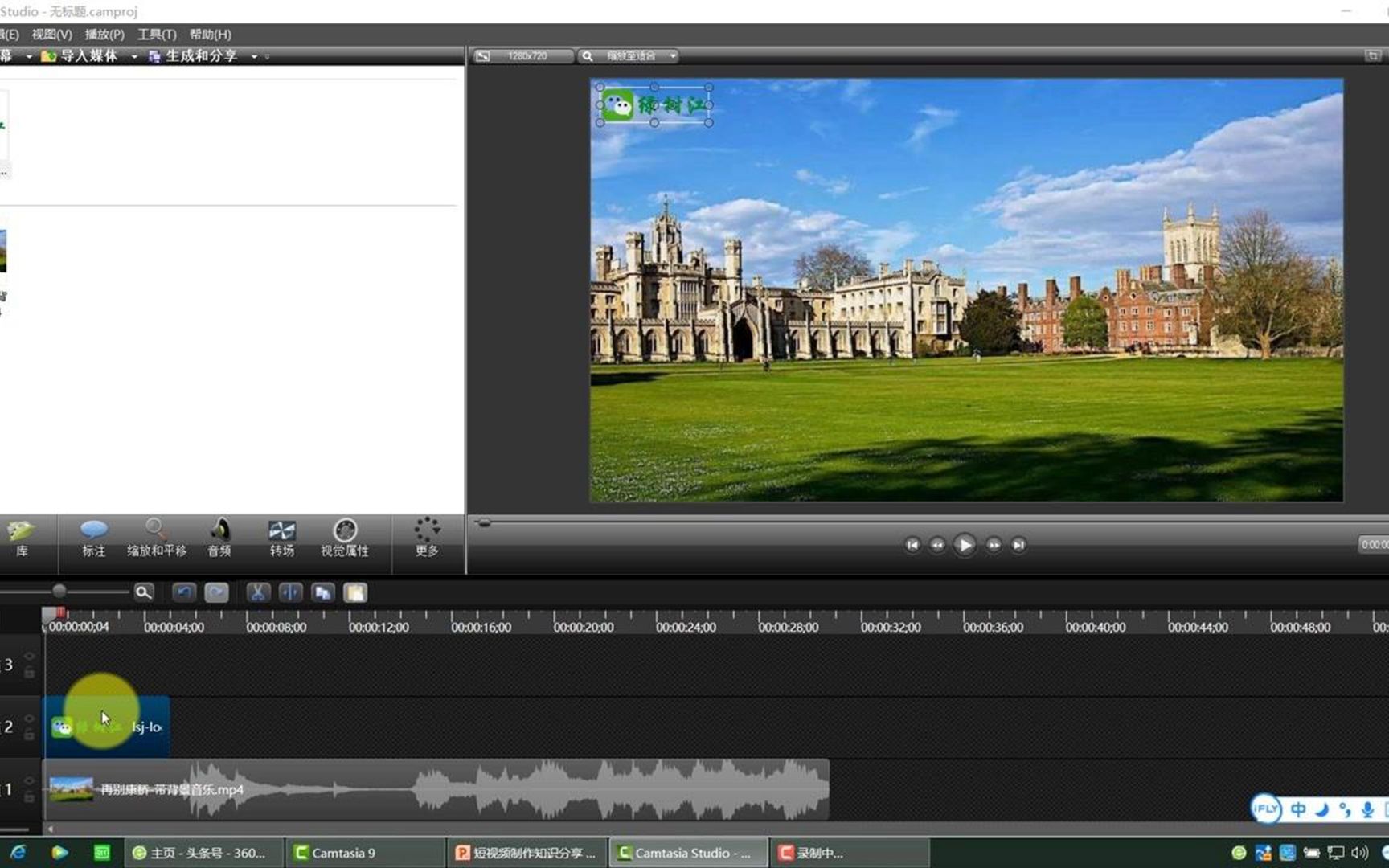The width and height of the screenshot is (1389, 868).
Task: Click the Split clip icon
Action: click(x=290, y=592)
